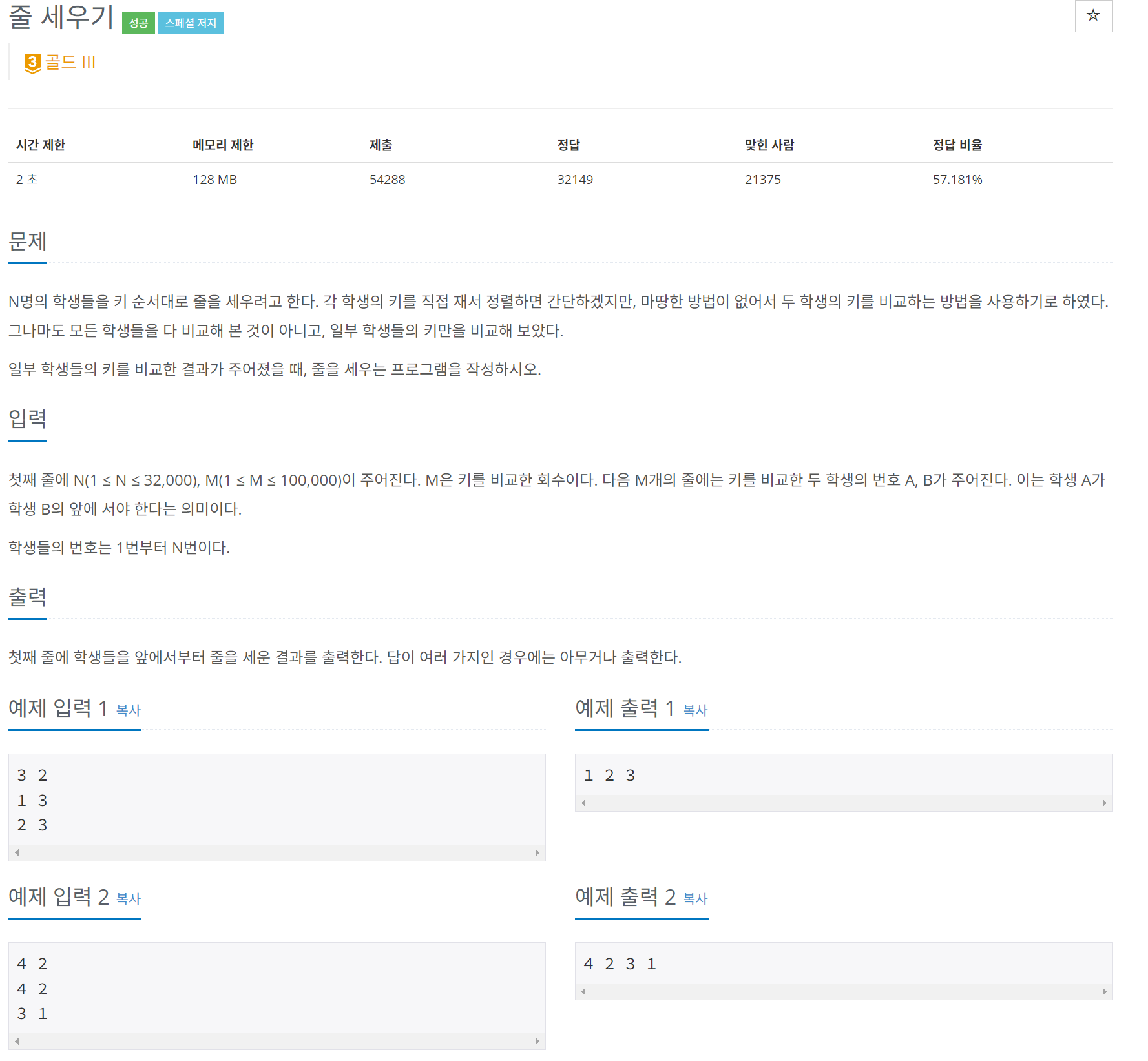Click right scroll arrow of example input 1

tap(537, 852)
